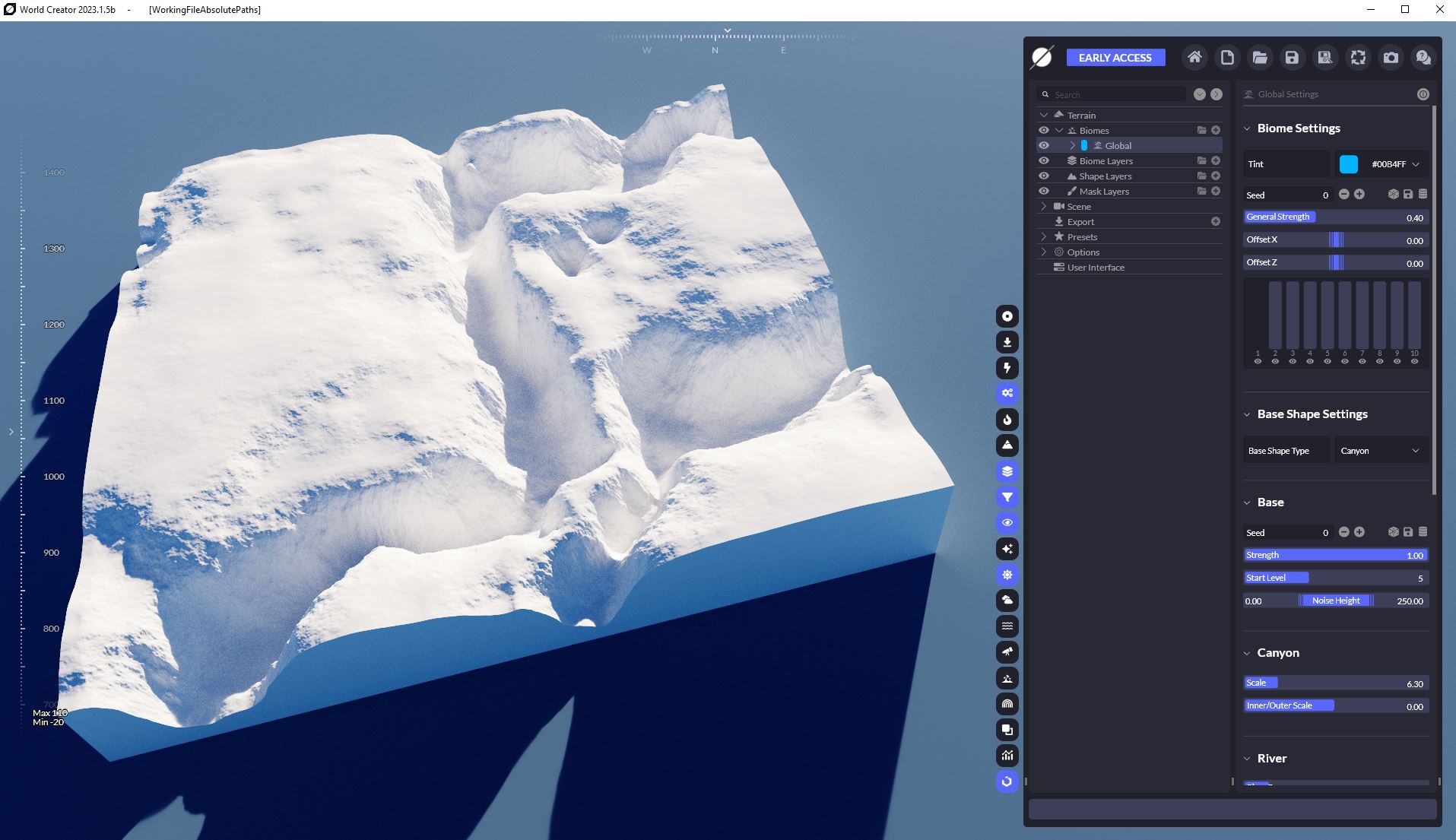Click the flame icon in viewport toolbar
This screenshot has height=840, width=1456.
(x=1007, y=420)
